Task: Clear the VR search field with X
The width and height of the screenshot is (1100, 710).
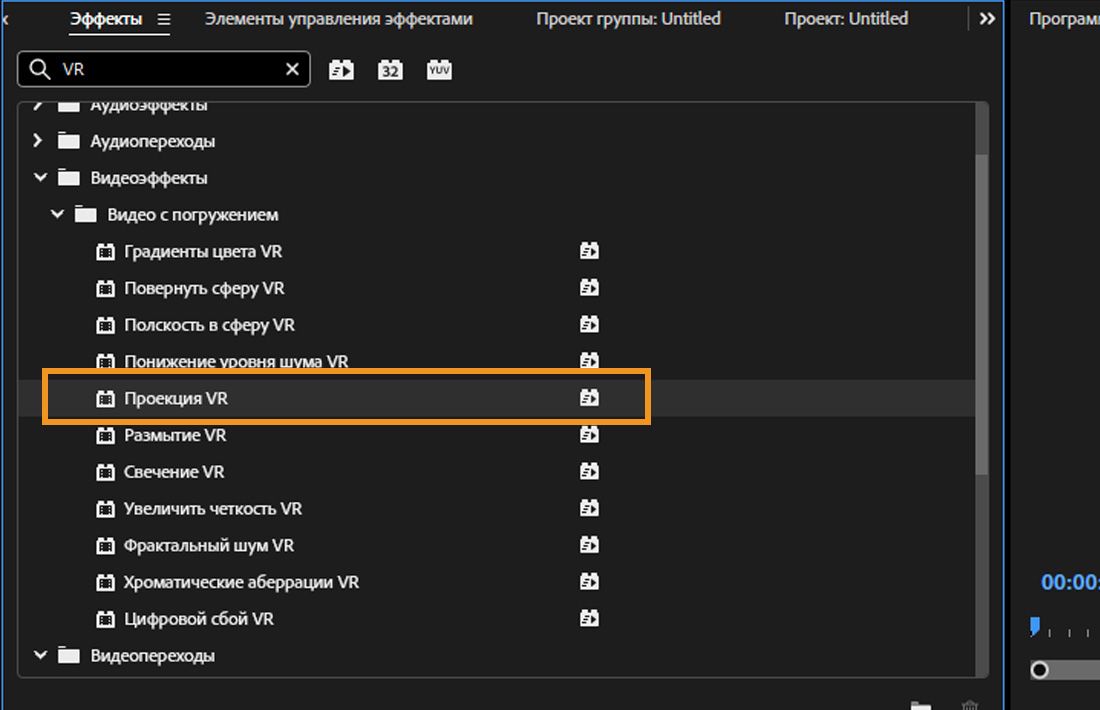Action: (293, 69)
